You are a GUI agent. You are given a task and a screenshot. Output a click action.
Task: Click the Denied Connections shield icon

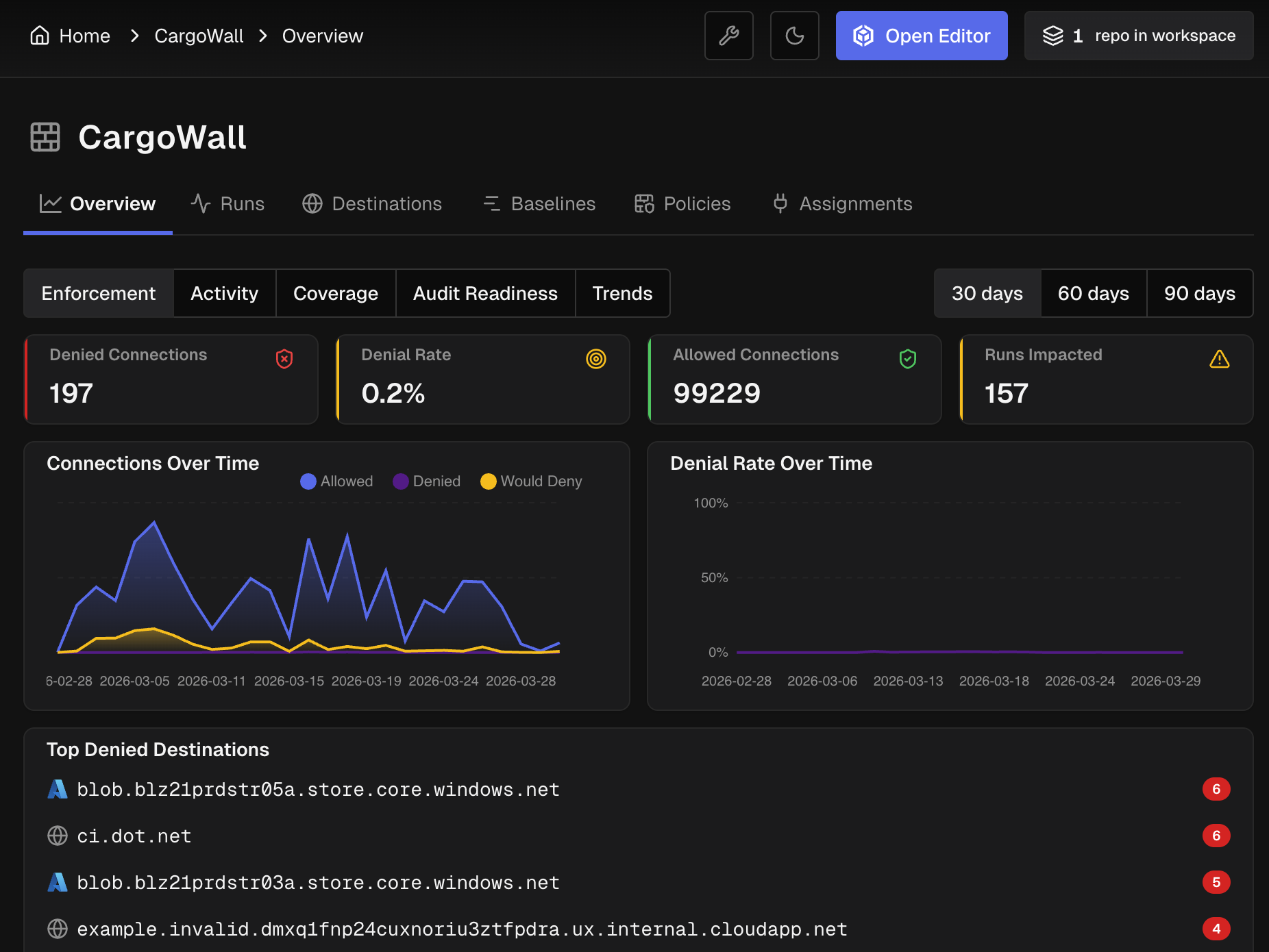(284, 358)
